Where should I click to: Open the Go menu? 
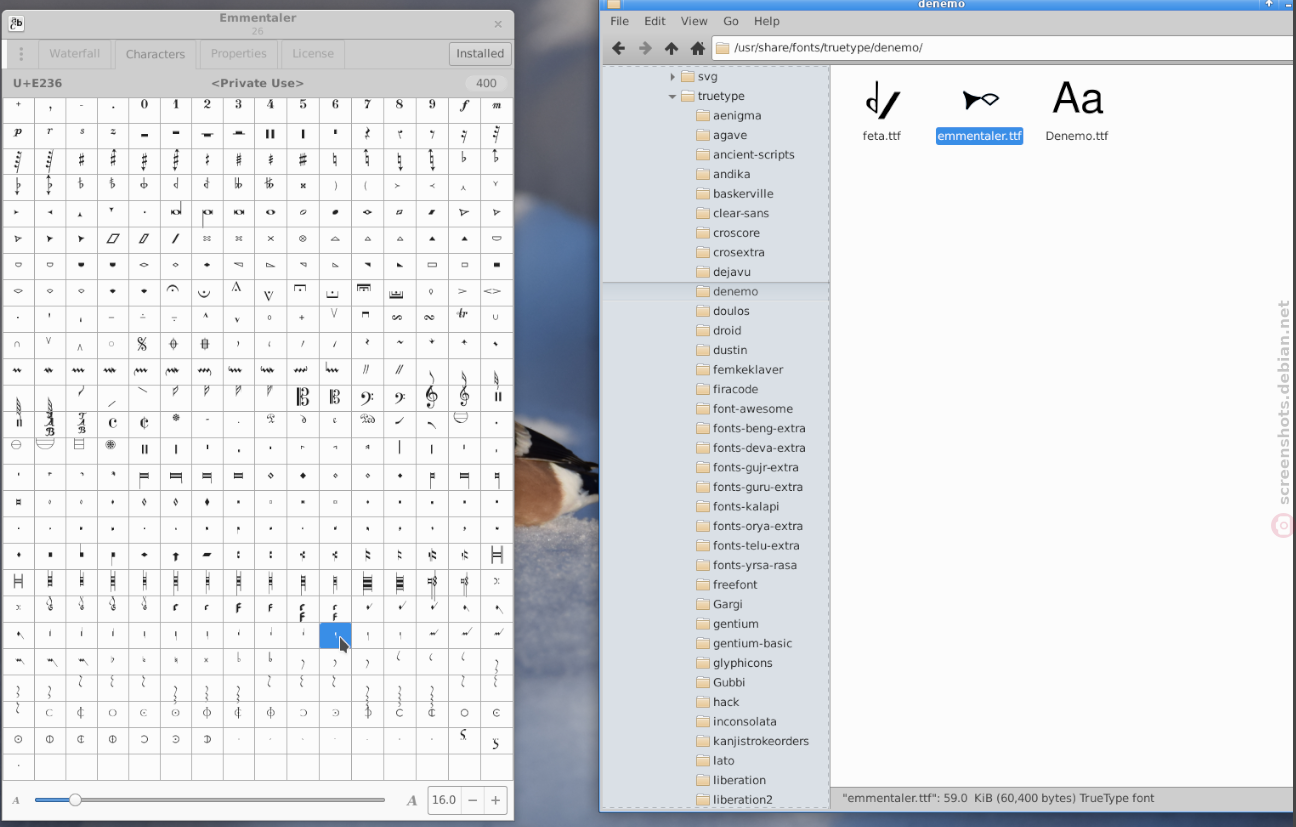click(731, 21)
